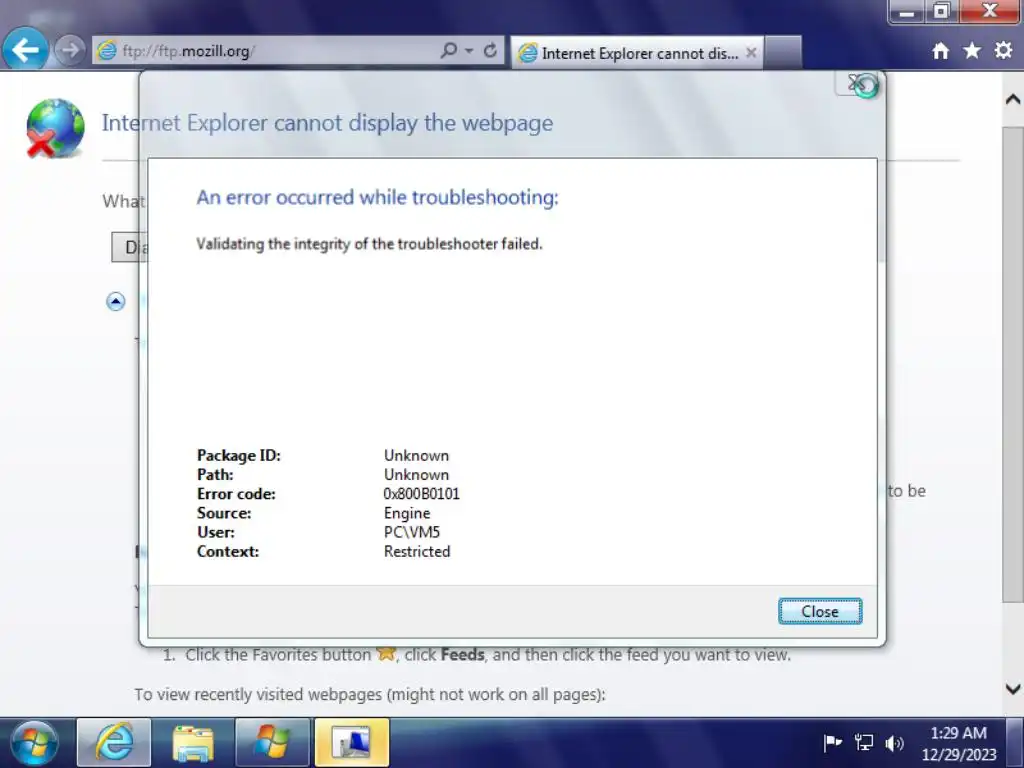Viewport: 1024px width, 768px height.
Task: Click the browser Forward arrow button
Action: tap(69, 50)
